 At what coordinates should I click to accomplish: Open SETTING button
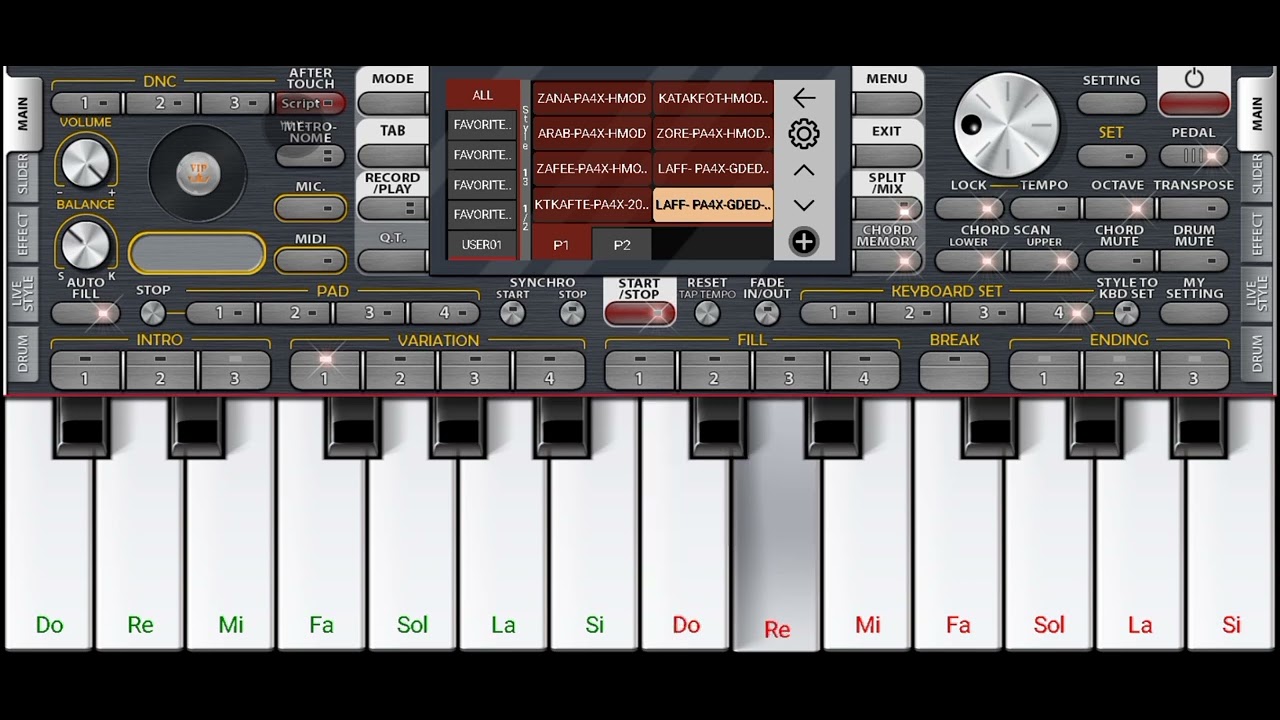click(x=1111, y=103)
